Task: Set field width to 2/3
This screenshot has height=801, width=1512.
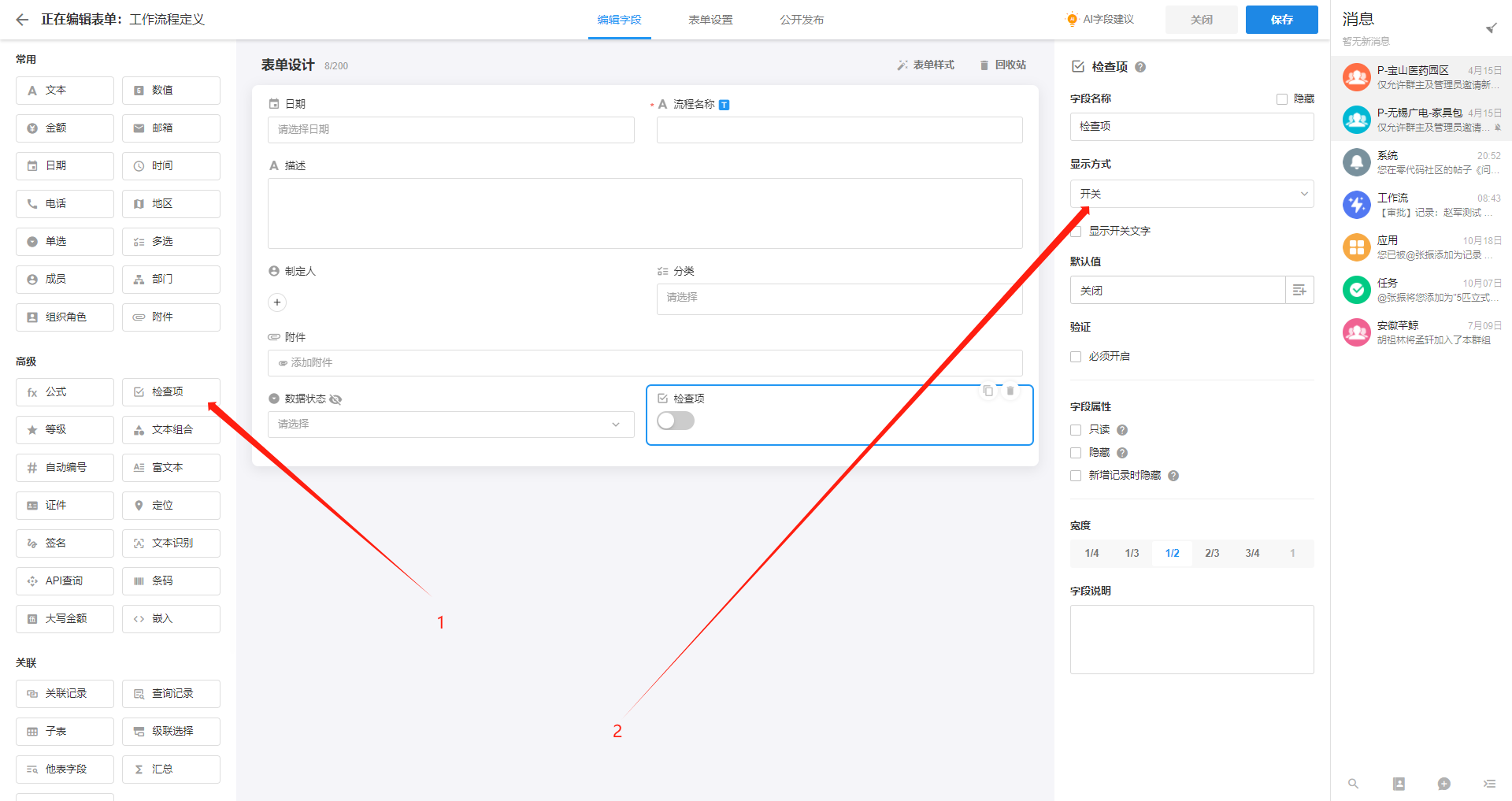Action: point(1212,553)
